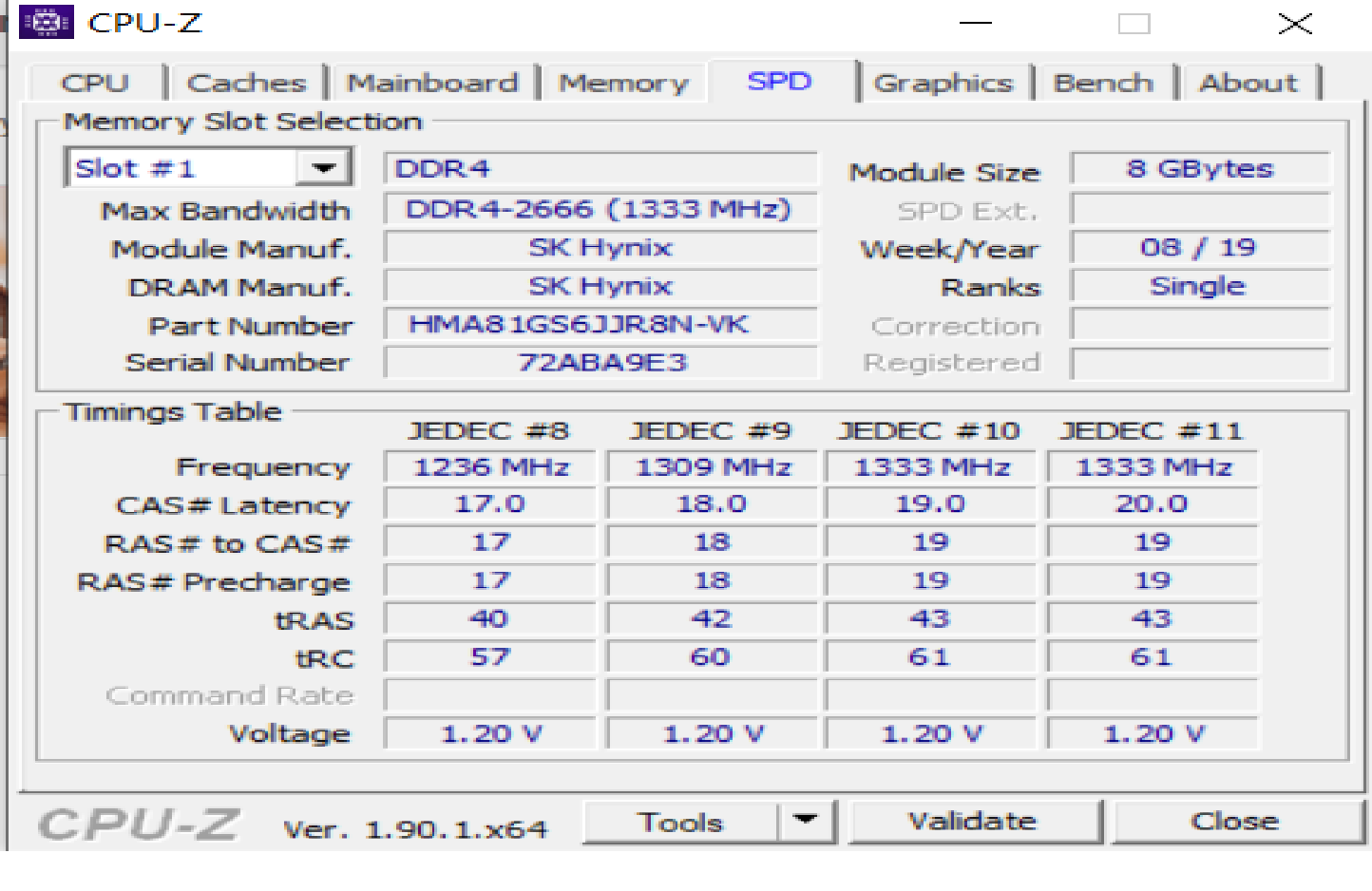Click CAS# Latency value 18.0
Viewport: 1372px width, 891px height.
[x=713, y=503]
